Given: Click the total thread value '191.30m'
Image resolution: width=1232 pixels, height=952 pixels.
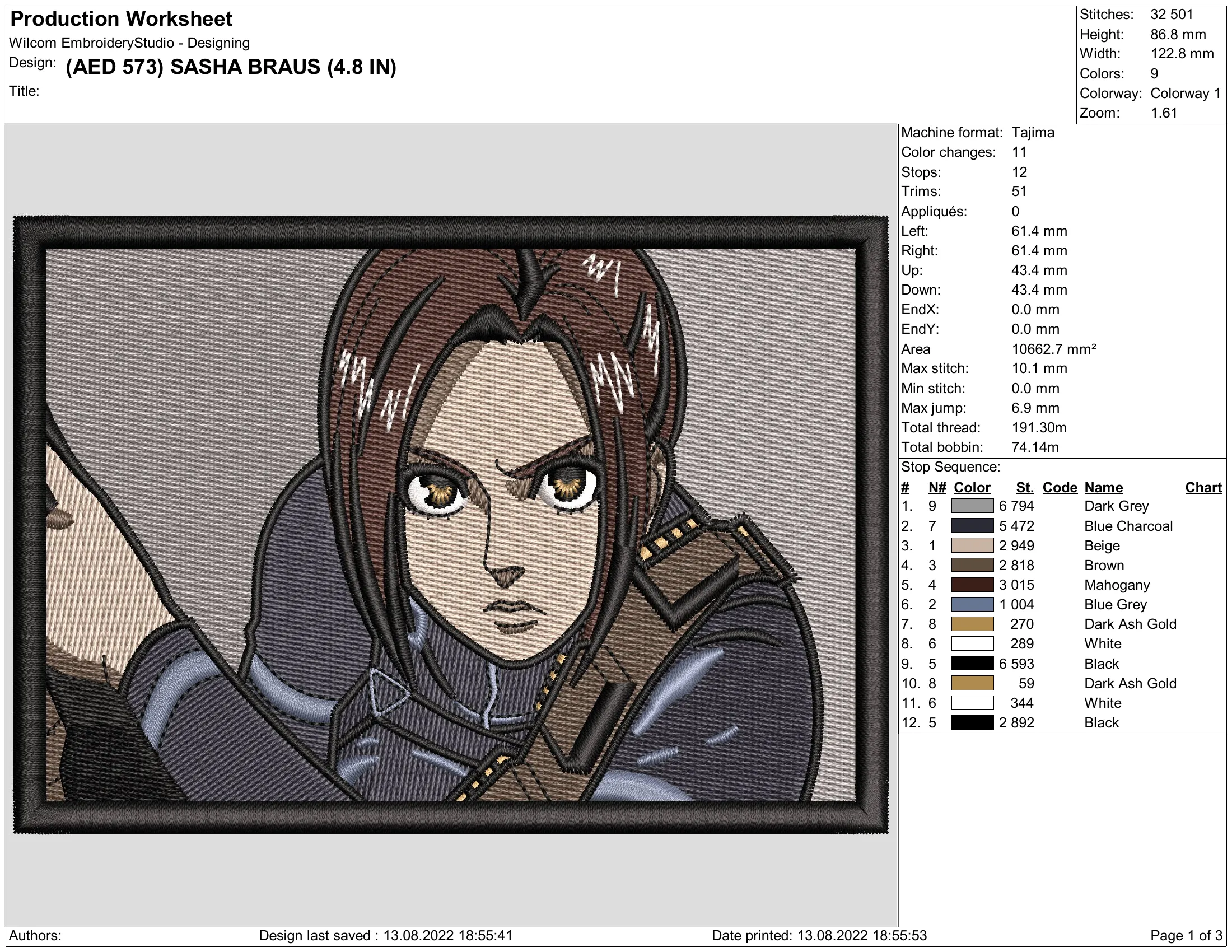Looking at the screenshot, I should click(x=1039, y=427).
